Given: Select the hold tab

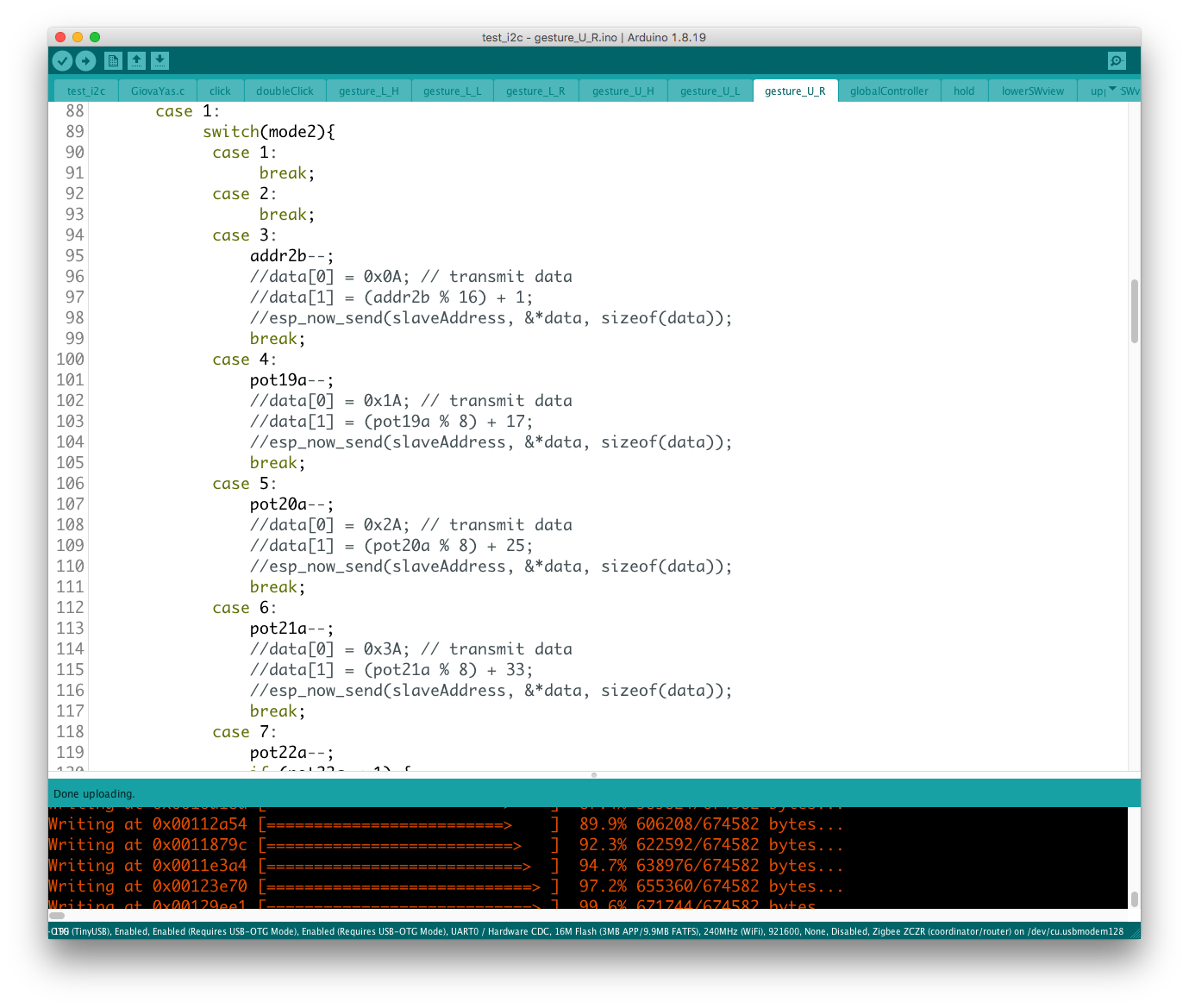Looking at the screenshot, I should coord(964,91).
